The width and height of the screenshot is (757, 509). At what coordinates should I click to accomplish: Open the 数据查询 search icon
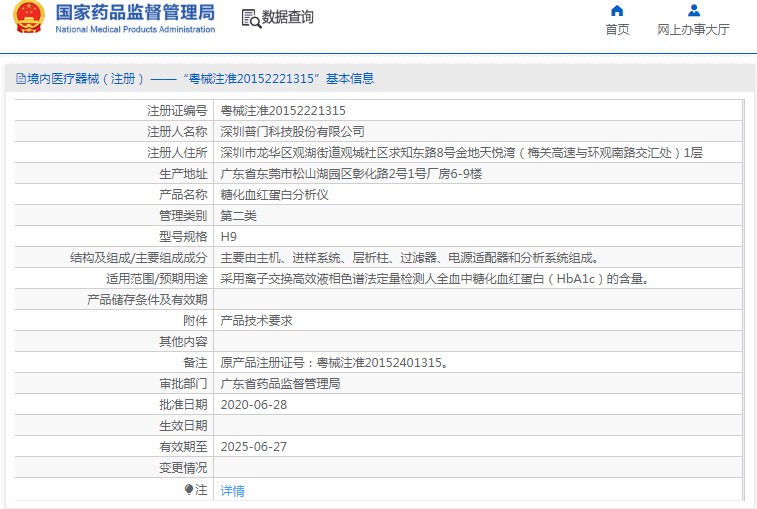[x=251, y=18]
